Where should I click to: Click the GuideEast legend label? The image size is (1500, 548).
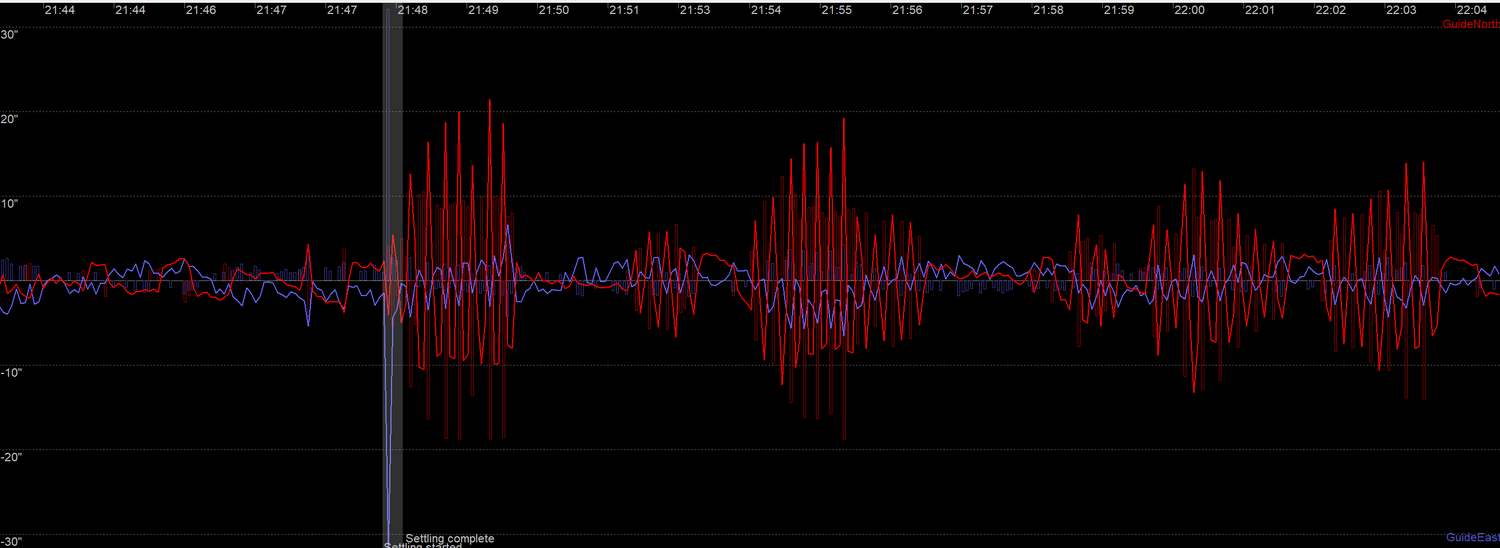pos(1473,538)
